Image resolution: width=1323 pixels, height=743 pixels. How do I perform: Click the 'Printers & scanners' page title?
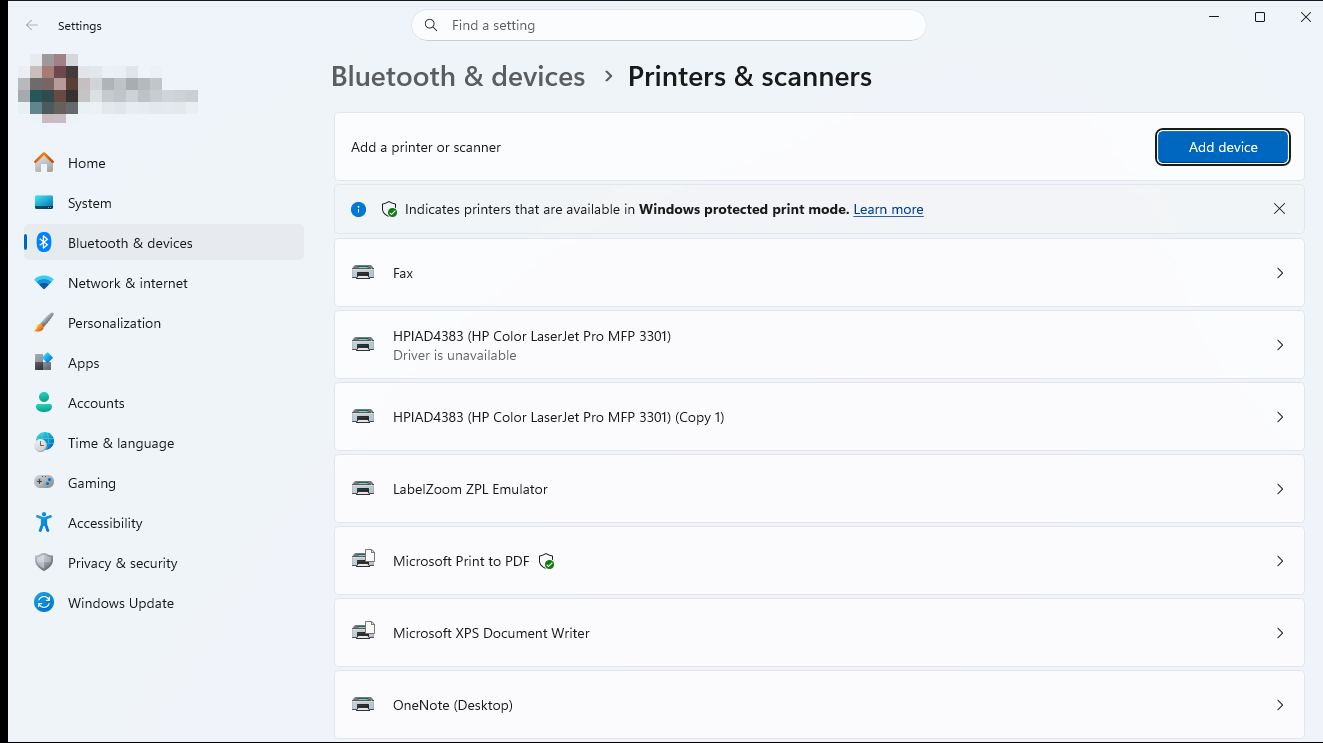click(750, 77)
